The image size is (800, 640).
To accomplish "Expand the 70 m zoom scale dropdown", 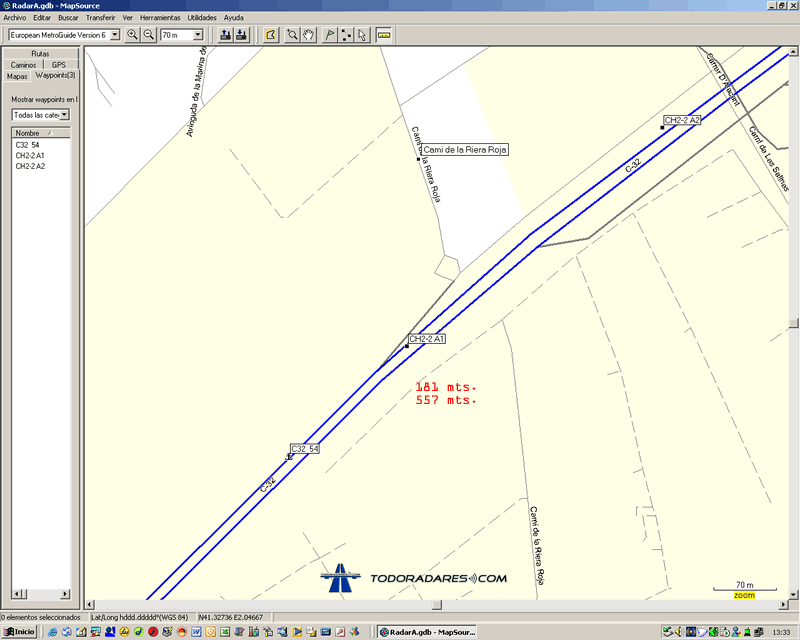I will pyautogui.click(x=198, y=35).
